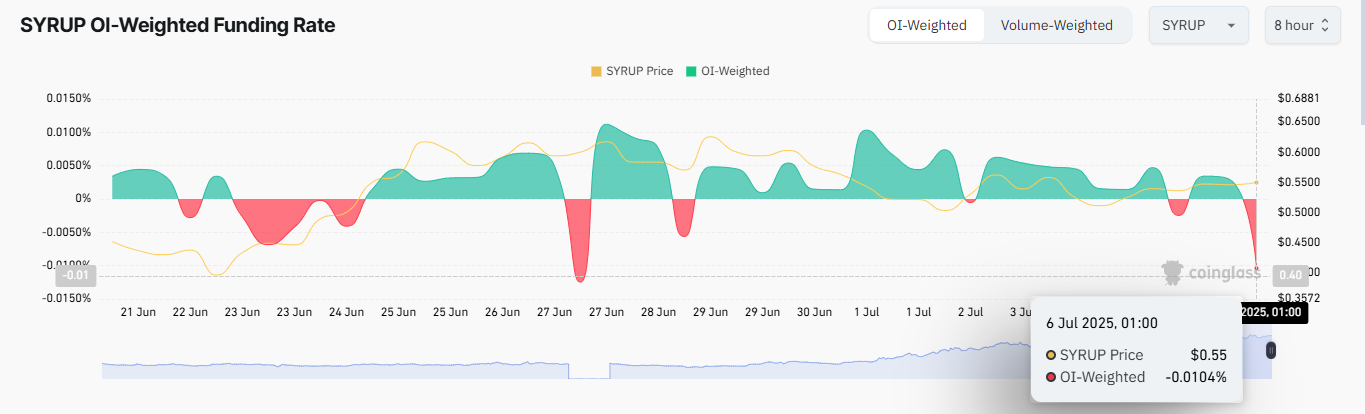Click the 24 Jun date label

click(x=346, y=312)
